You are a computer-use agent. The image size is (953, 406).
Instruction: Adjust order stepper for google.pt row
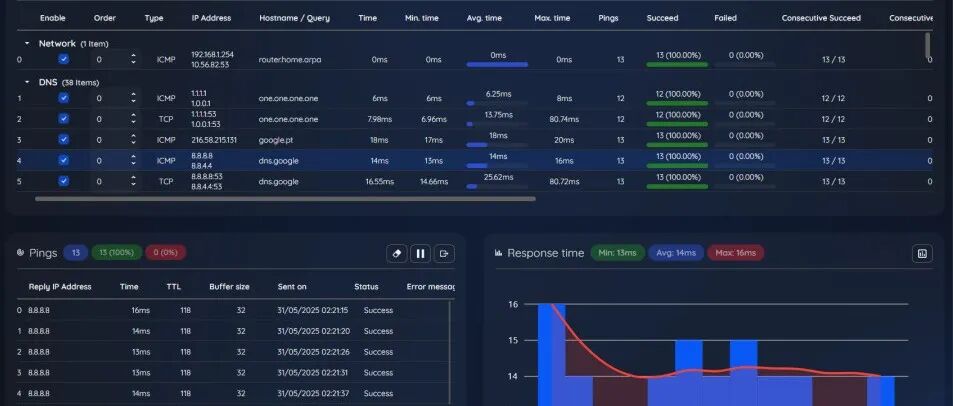(x=133, y=139)
